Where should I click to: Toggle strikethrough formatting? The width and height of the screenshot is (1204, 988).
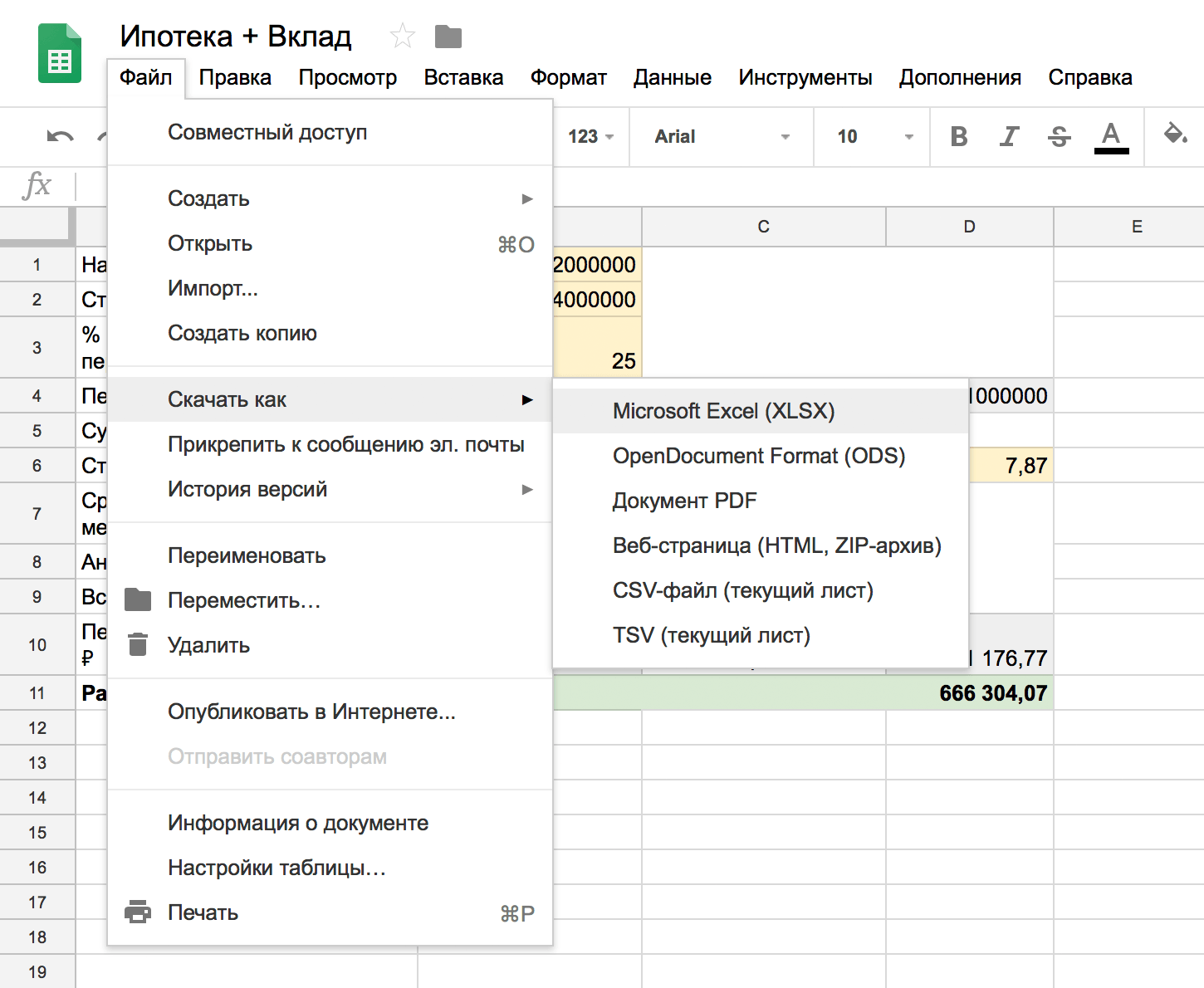click(x=1060, y=136)
